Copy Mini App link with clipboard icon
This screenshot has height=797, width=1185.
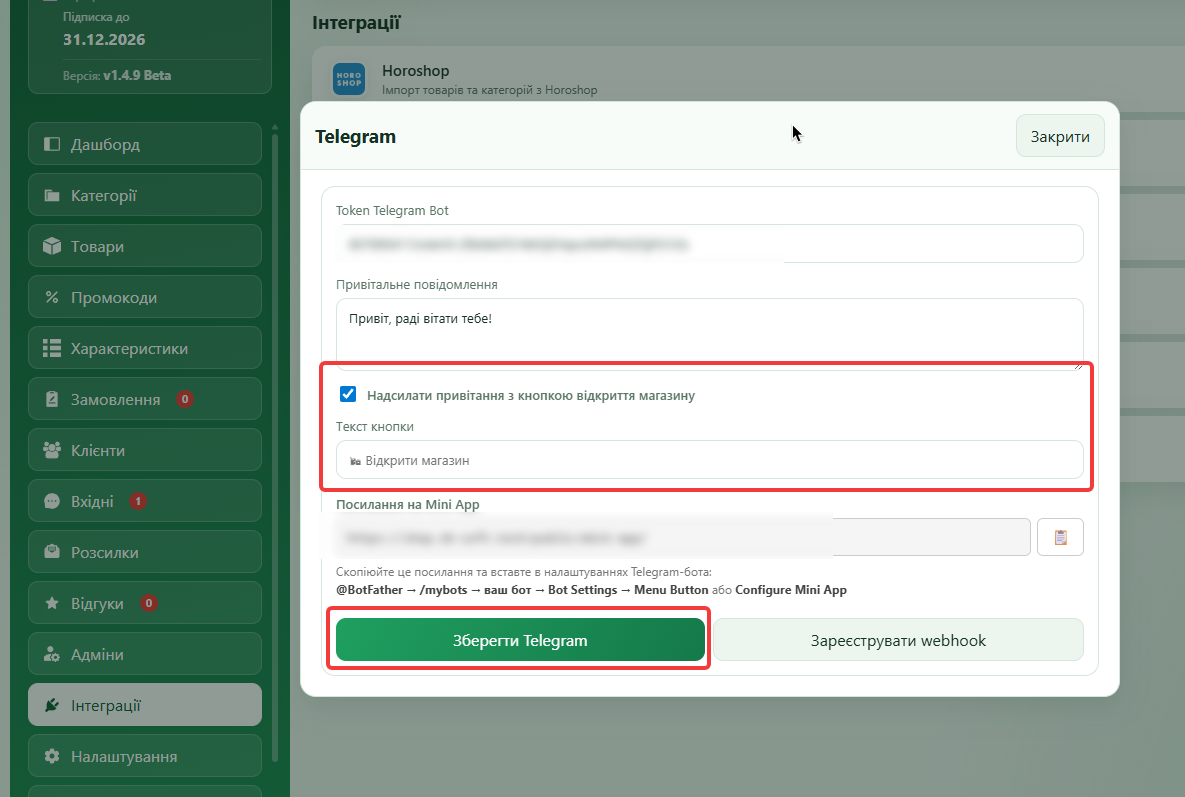pos(1060,537)
